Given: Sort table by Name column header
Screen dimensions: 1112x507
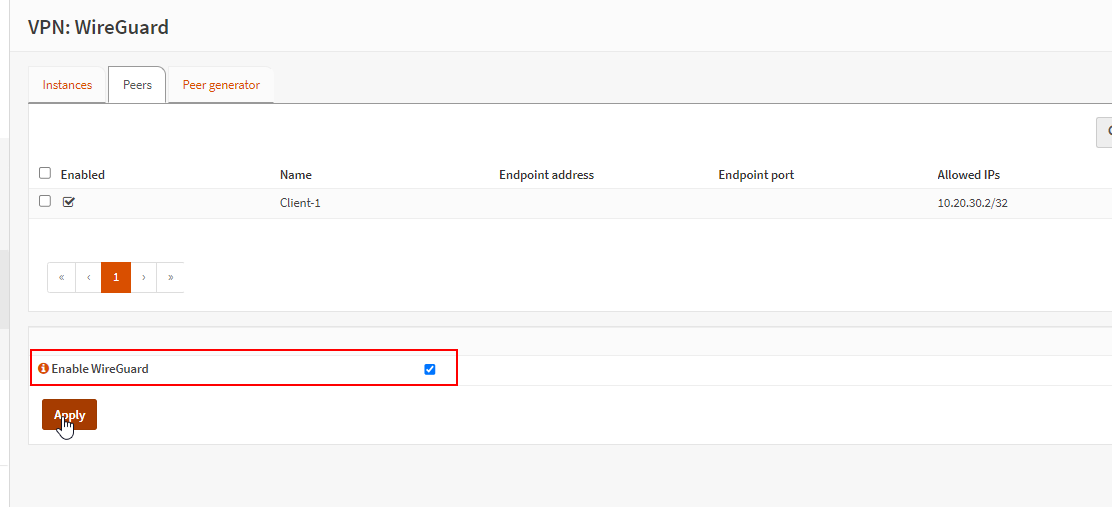Looking at the screenshot, I should click(x=296, y=175).
